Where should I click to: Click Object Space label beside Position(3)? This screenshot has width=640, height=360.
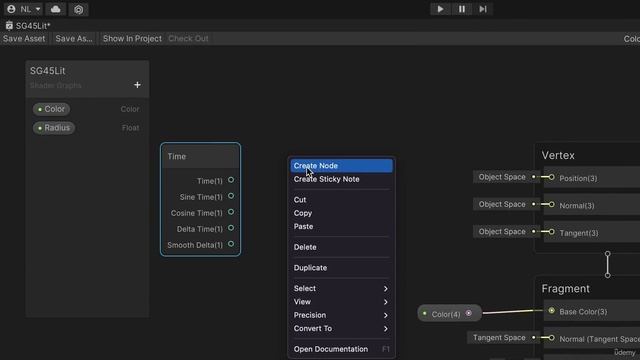[502, 177]
